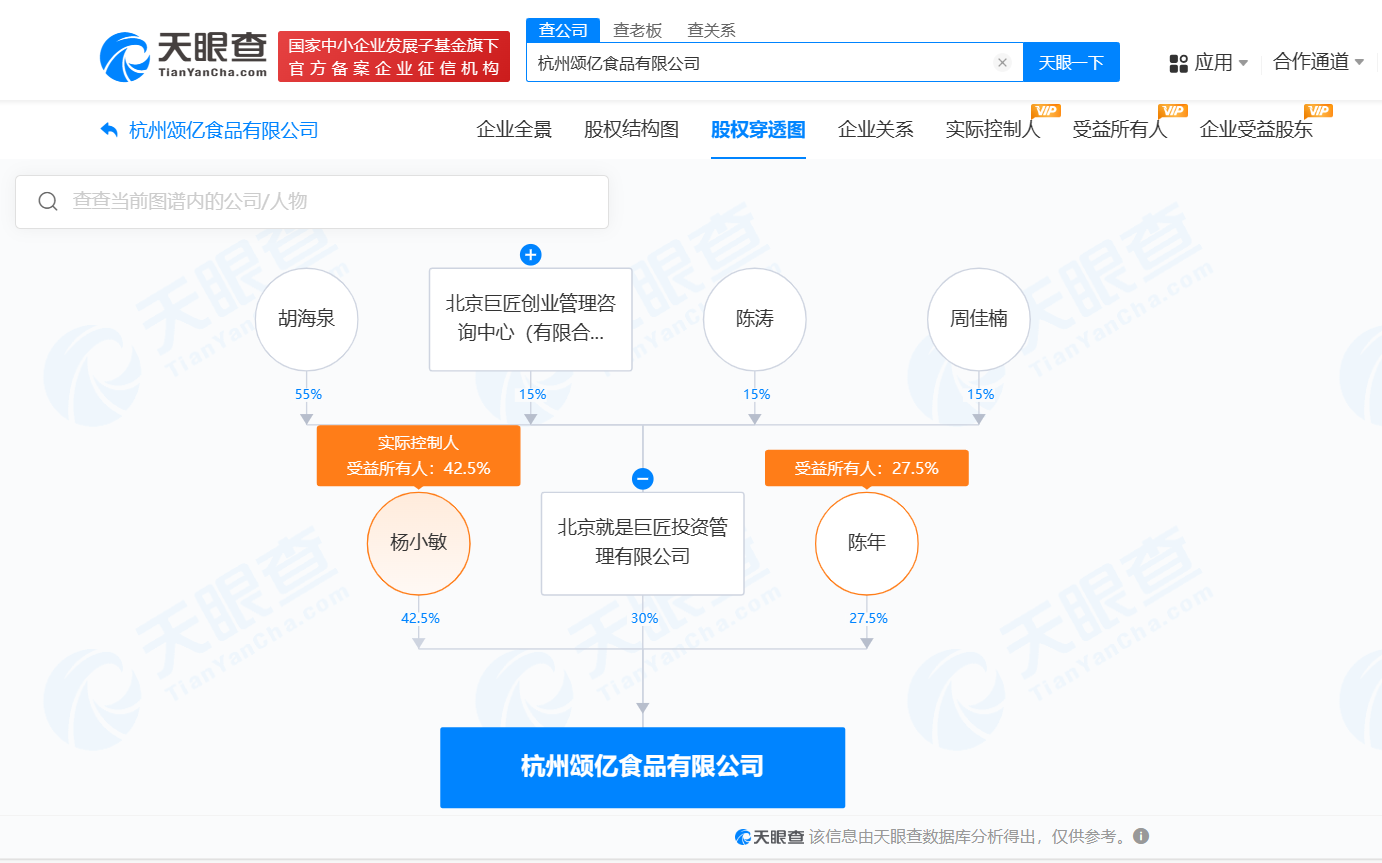
Task: Switch to the 查公司 search tab
Action: [x=563, y=30]
